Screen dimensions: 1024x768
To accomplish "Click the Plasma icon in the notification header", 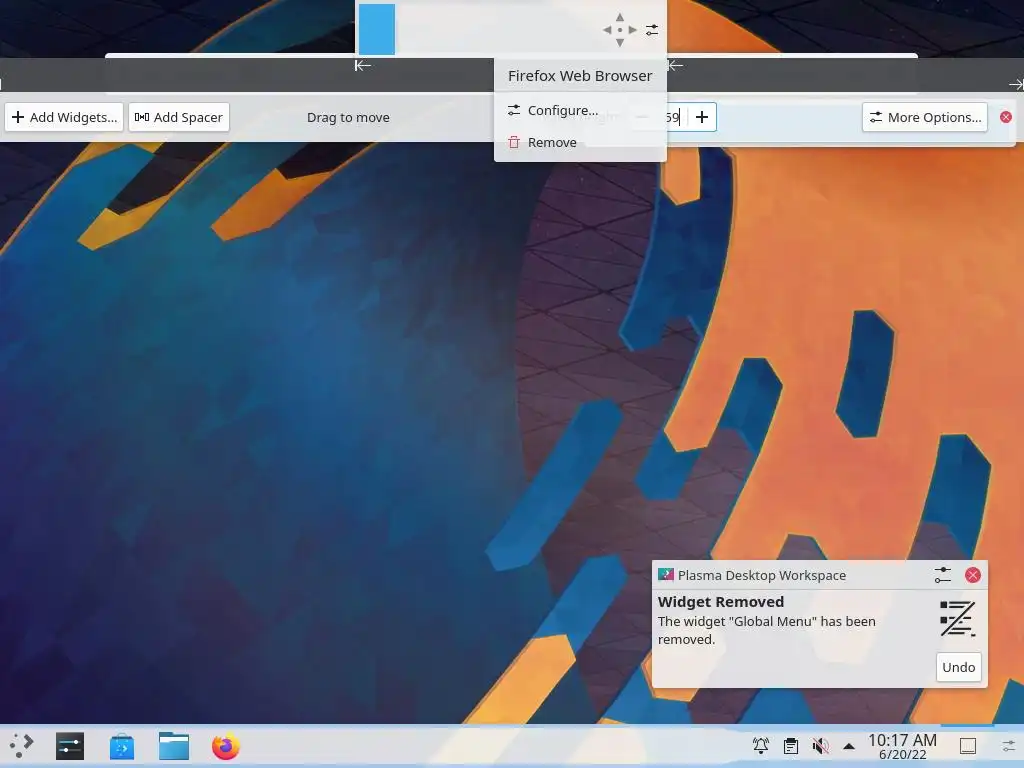I will [x=665, y=575].
